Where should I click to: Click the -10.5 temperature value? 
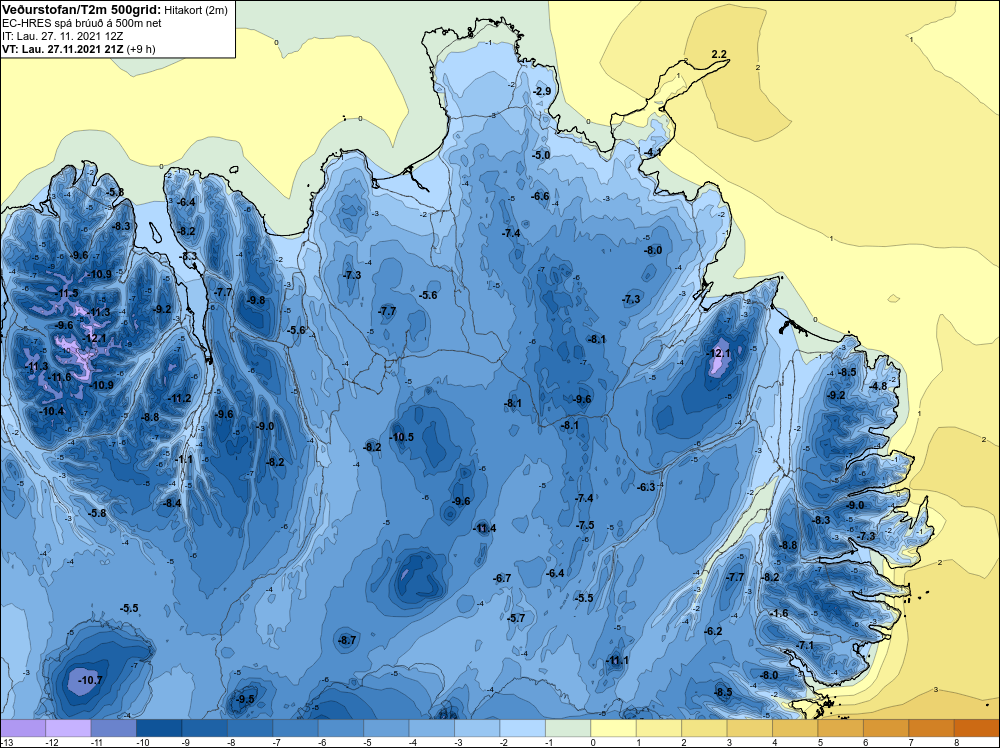[x=401, y=437]
